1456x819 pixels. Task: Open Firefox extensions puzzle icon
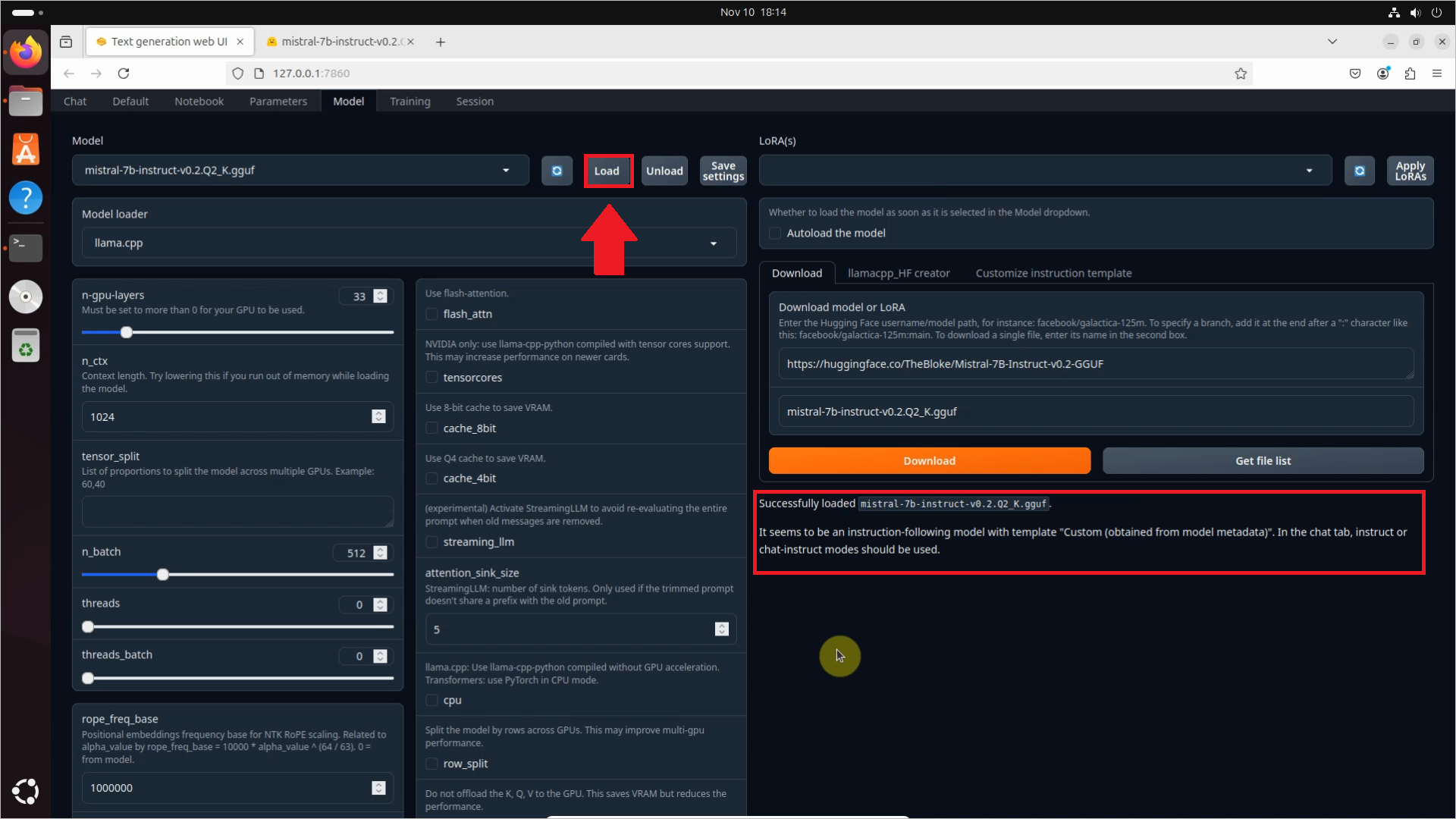(x=1410, y=74)
